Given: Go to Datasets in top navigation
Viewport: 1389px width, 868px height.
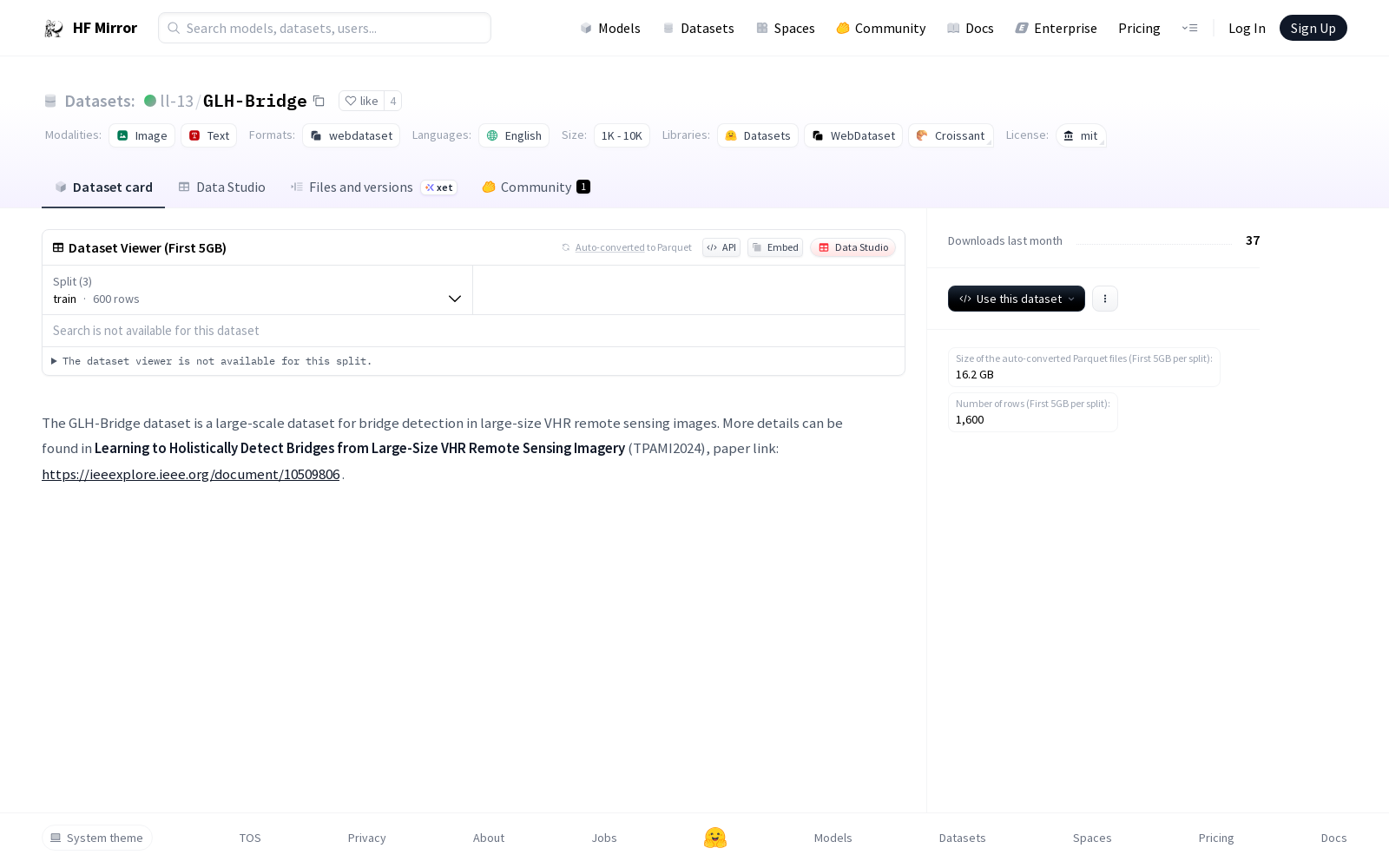Looking at the screenshot, I should 699,28.
